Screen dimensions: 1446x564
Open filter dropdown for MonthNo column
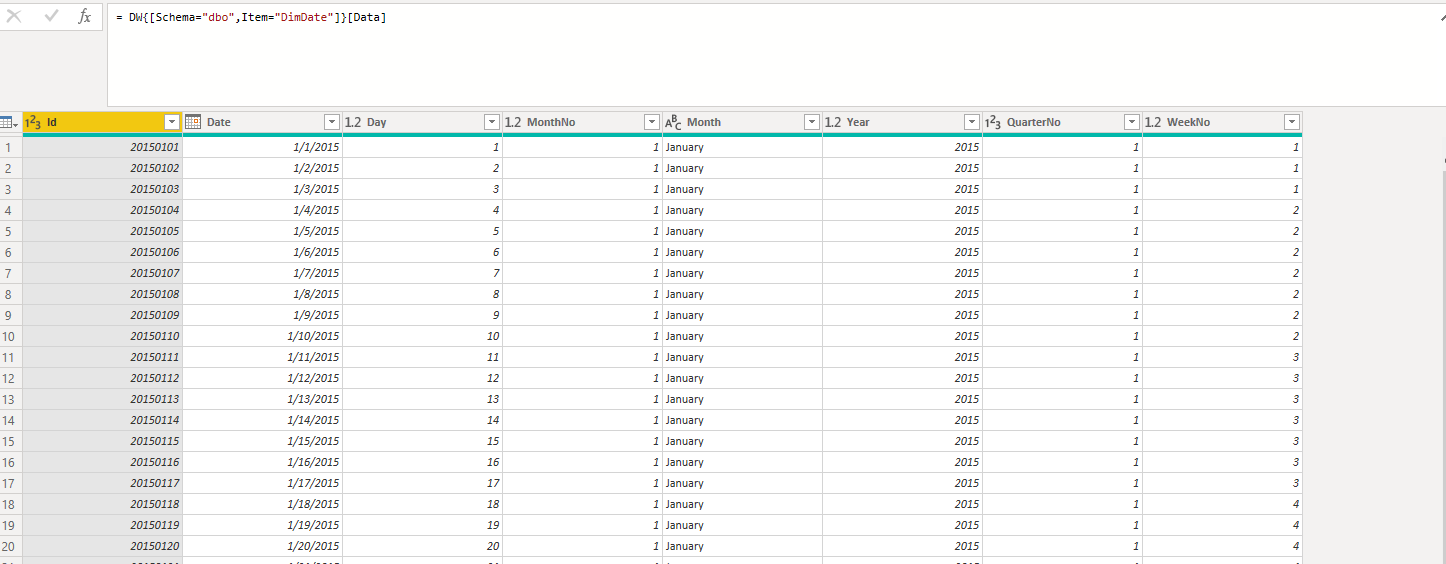click(652, 122)
